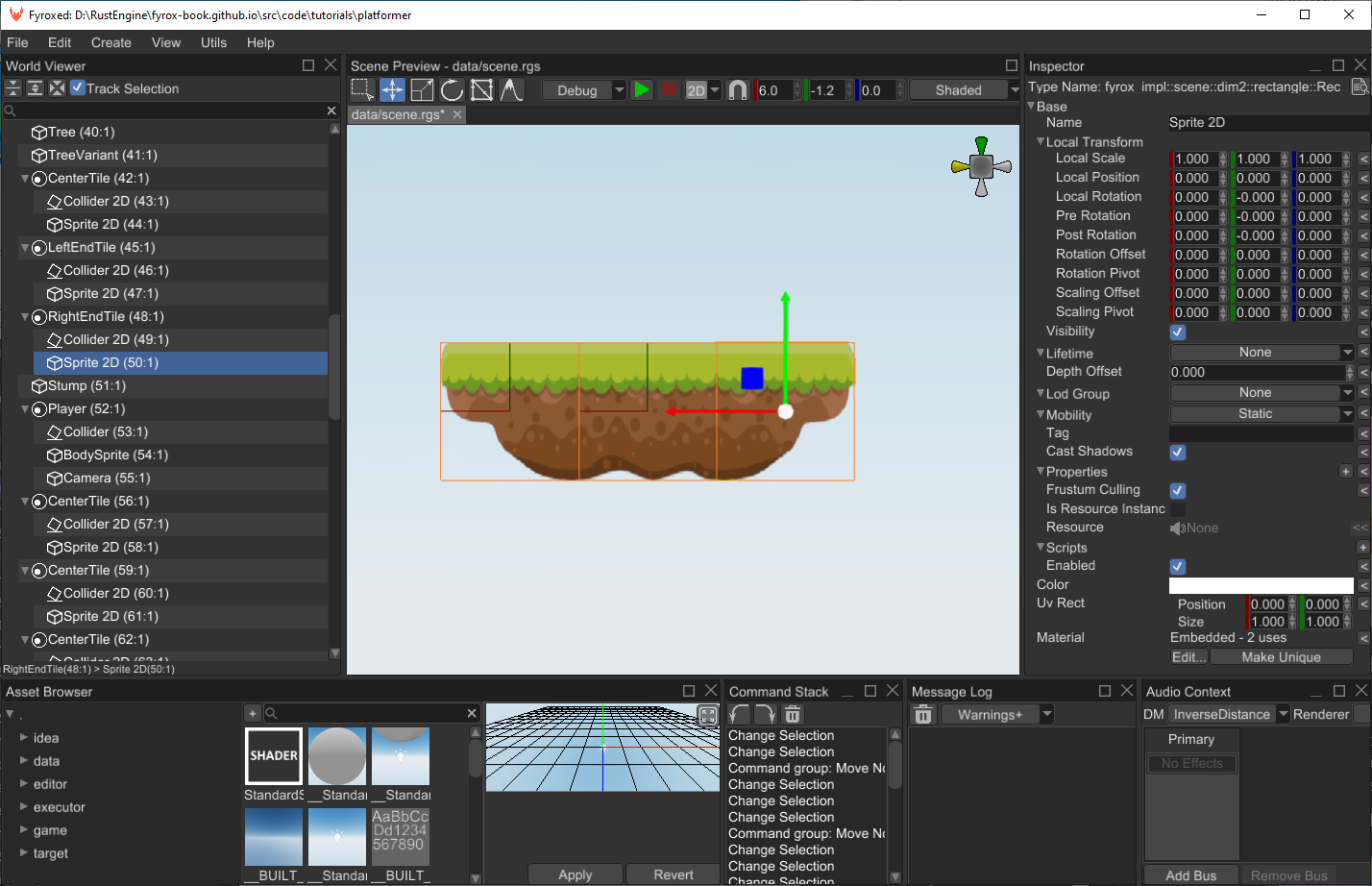Open the View menu
This screenshot has width=1372, height=886.
(166, 42)
